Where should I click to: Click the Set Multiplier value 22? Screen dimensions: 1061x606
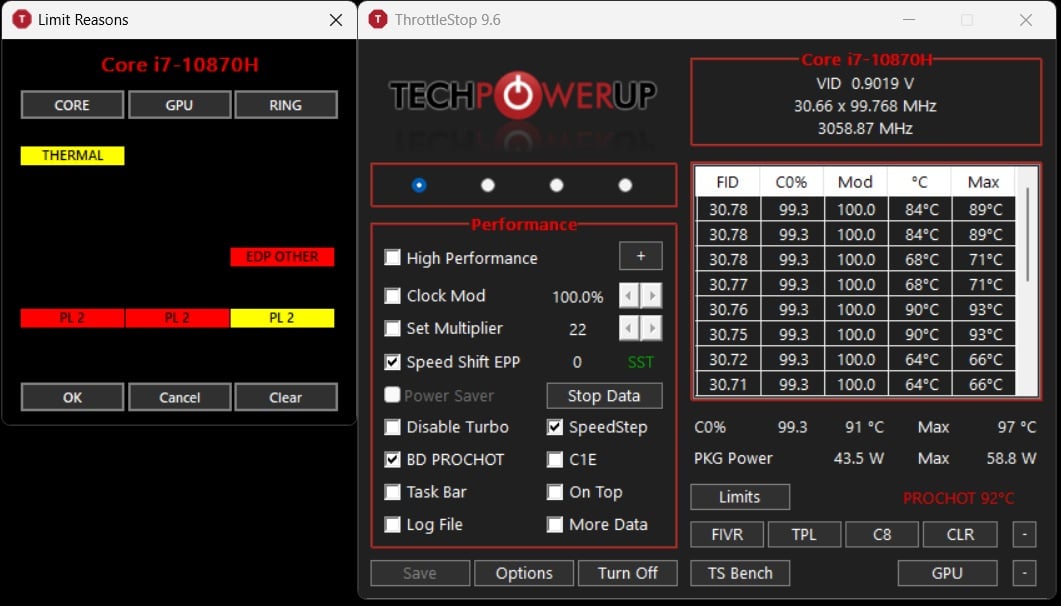click(578, 329)
